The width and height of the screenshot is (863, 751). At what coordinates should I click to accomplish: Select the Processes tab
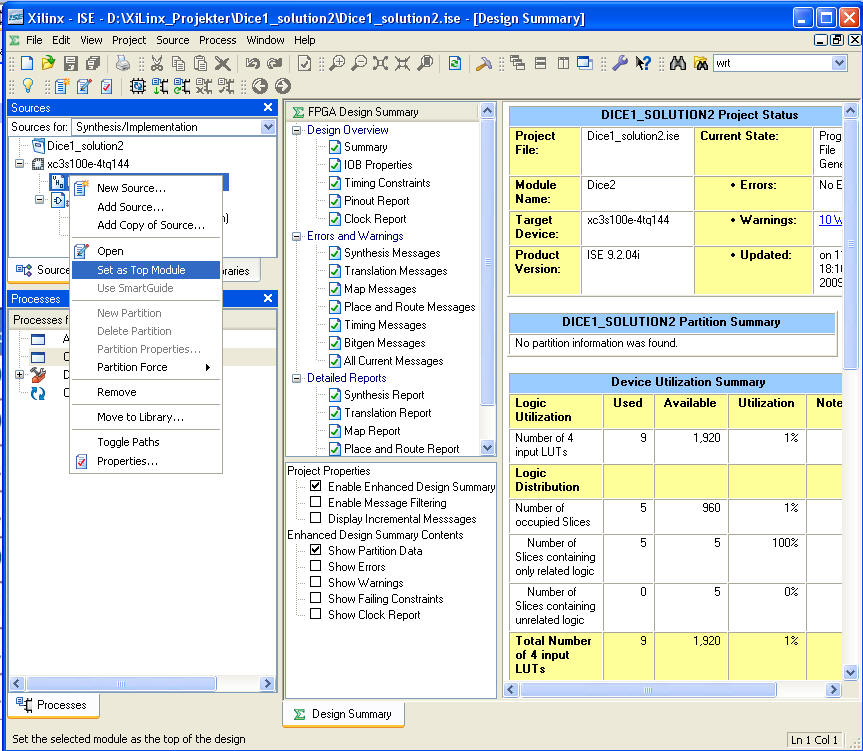point(53,705)
